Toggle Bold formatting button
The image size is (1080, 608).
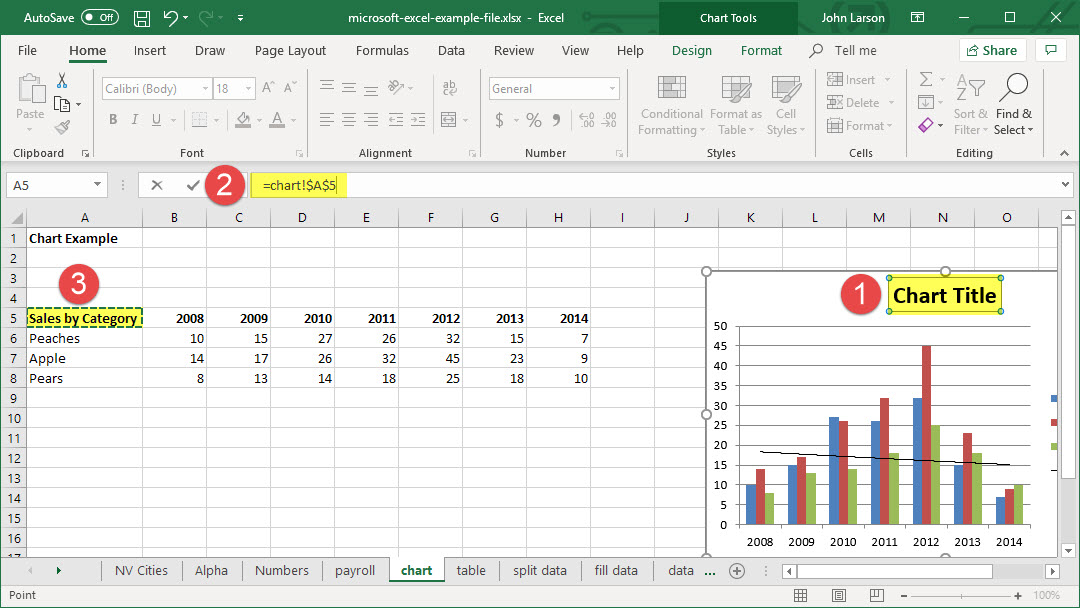(113, 120)
